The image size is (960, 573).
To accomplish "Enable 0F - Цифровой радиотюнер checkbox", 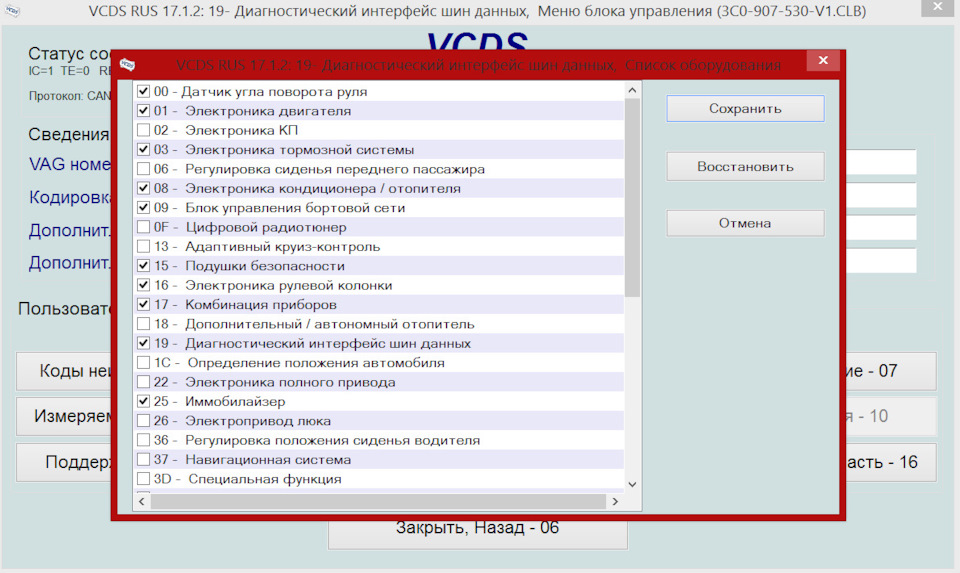I will (x=143, y=227).
